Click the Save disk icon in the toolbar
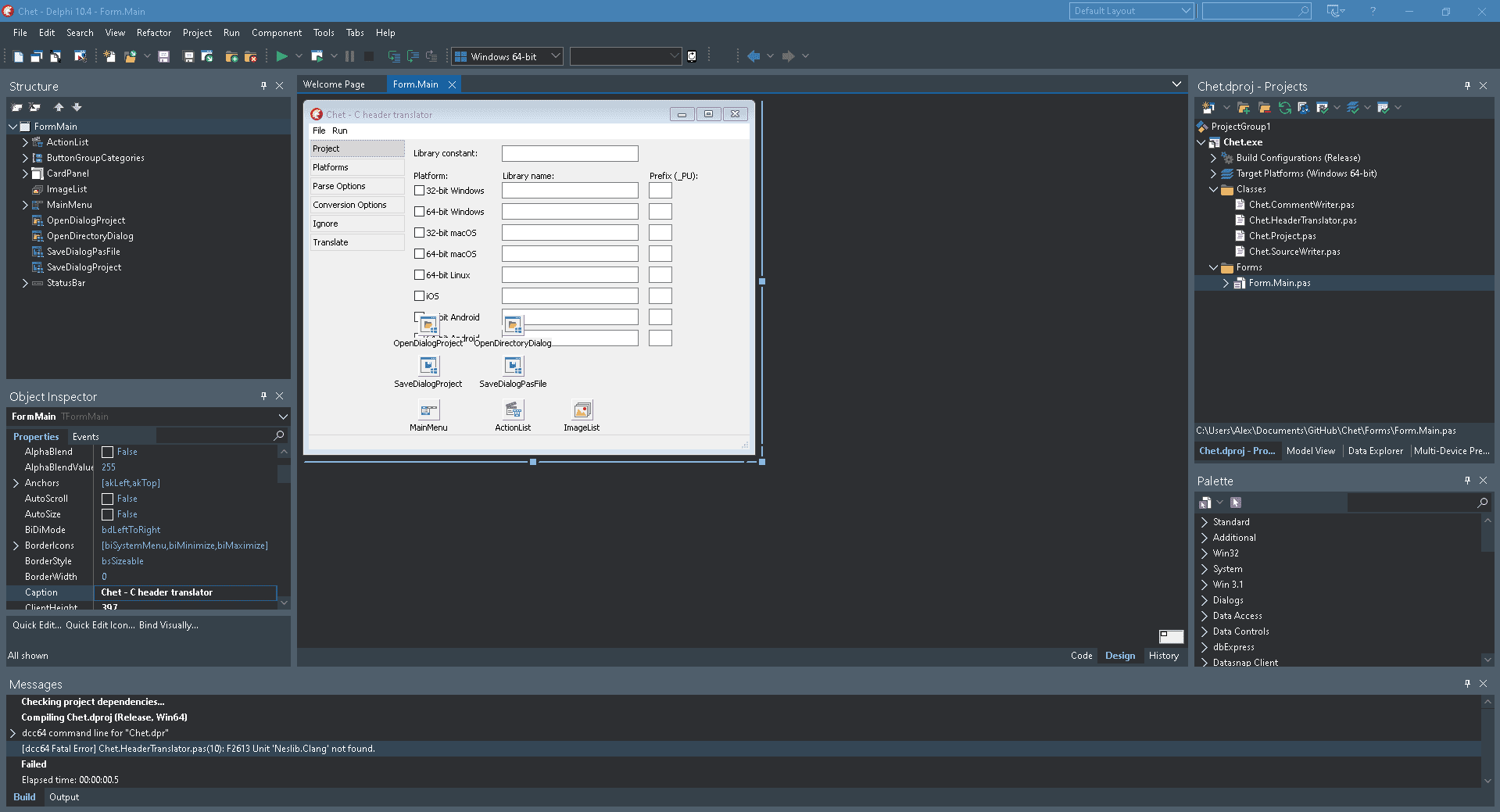 coord(163,56)
